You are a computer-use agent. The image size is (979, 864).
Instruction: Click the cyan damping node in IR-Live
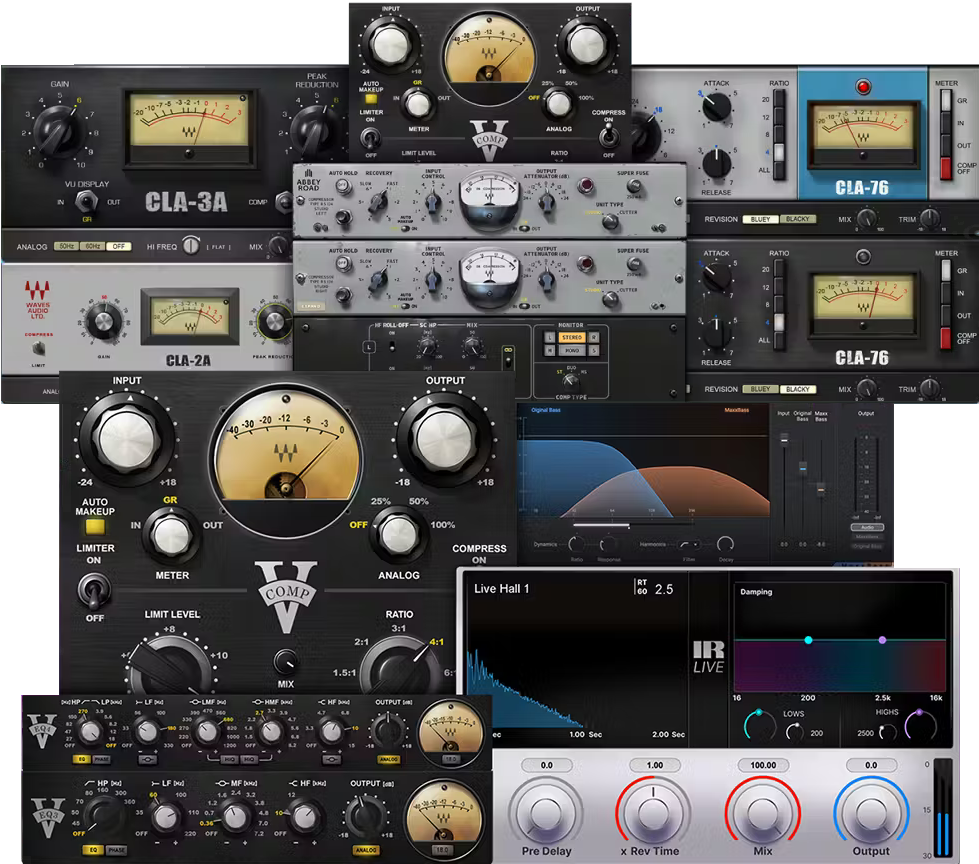[x=809, y=640]
